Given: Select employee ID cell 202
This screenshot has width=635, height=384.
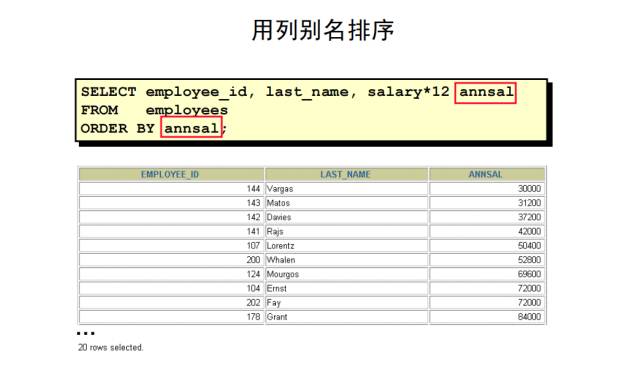Looking at the screenshot, I should click(x=171, y=303).
